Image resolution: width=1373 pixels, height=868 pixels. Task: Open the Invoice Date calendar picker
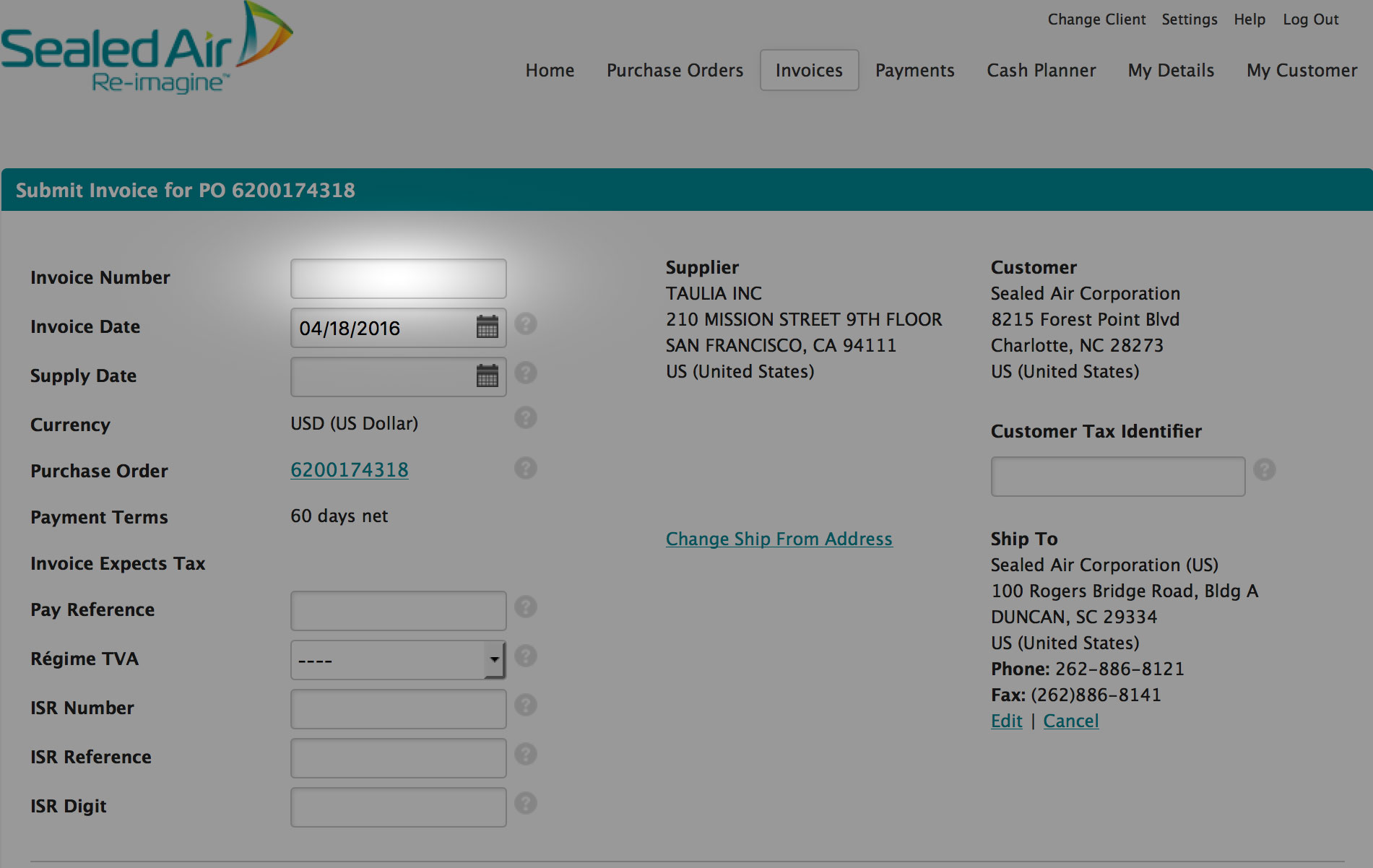[x=488, y=327]
